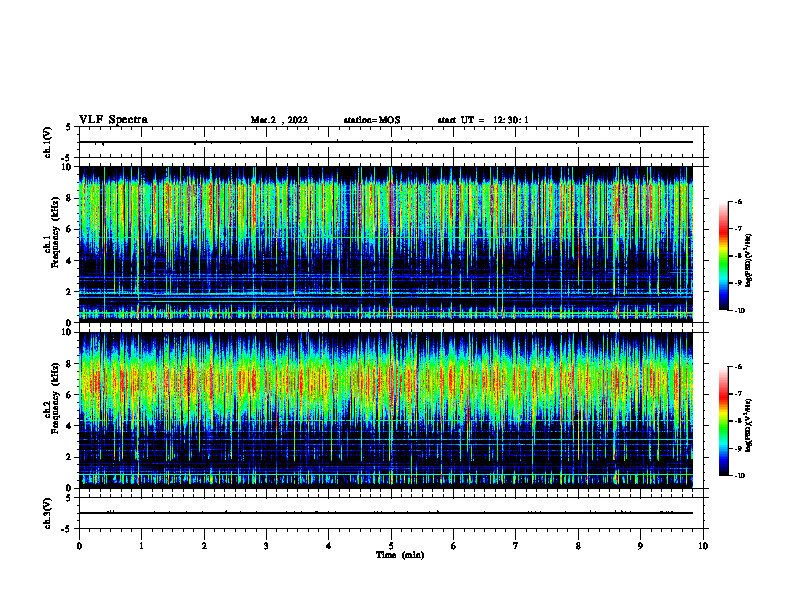Click the 'ch.1(V)' axis label

click(x=47, y=142)
